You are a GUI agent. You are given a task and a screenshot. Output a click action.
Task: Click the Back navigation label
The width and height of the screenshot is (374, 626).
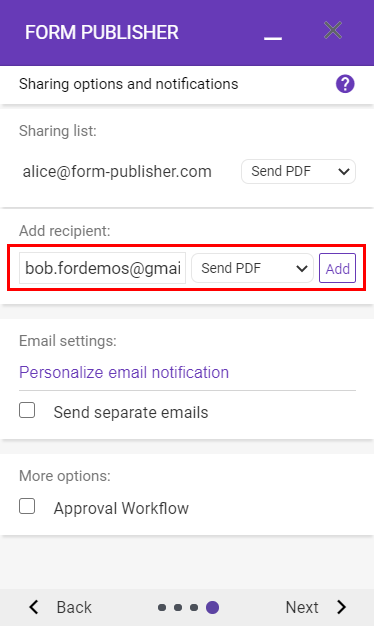tap(74, 607)
